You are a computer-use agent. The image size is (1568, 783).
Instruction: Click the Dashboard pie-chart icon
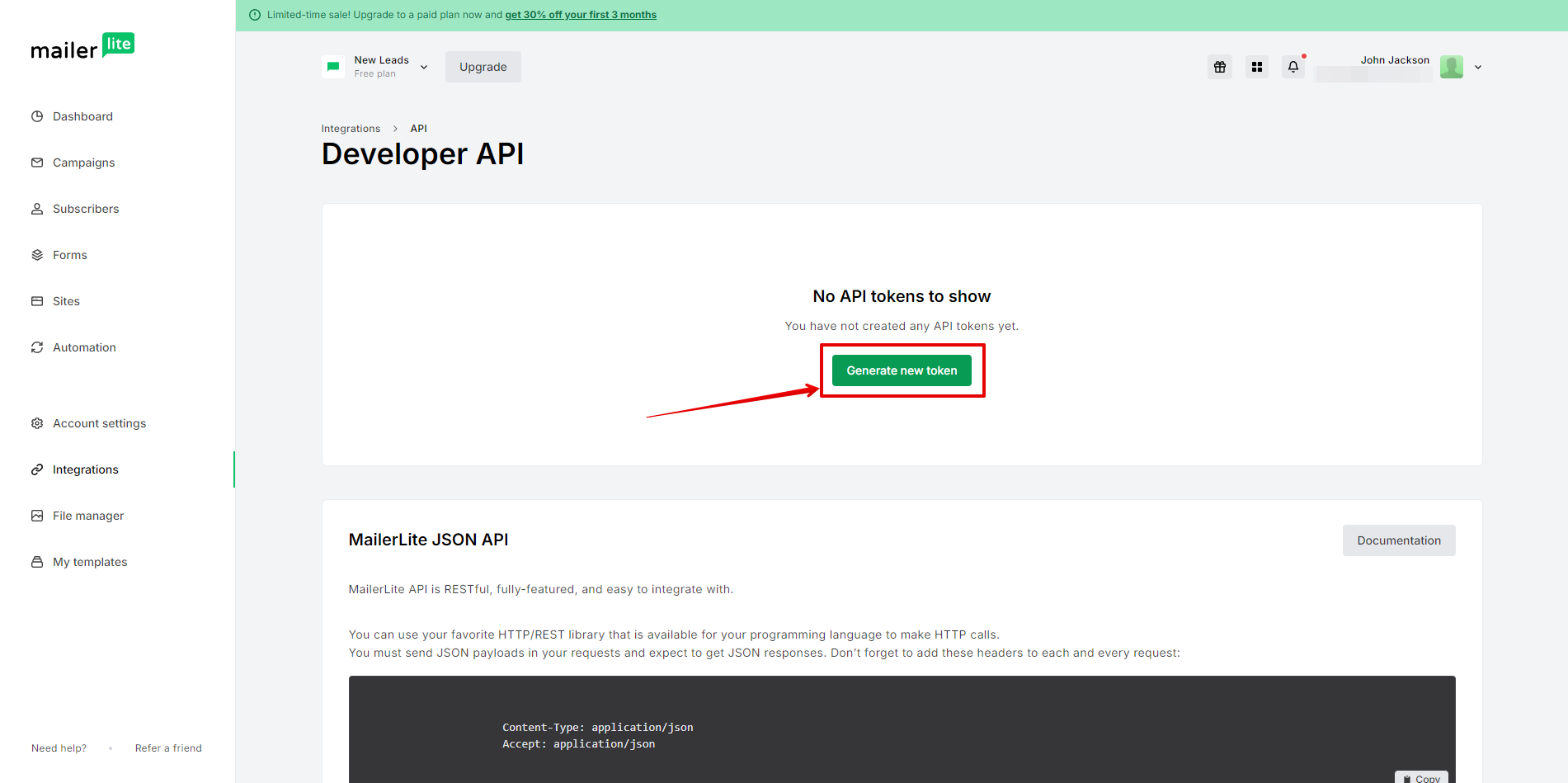[x=37, y=116]
